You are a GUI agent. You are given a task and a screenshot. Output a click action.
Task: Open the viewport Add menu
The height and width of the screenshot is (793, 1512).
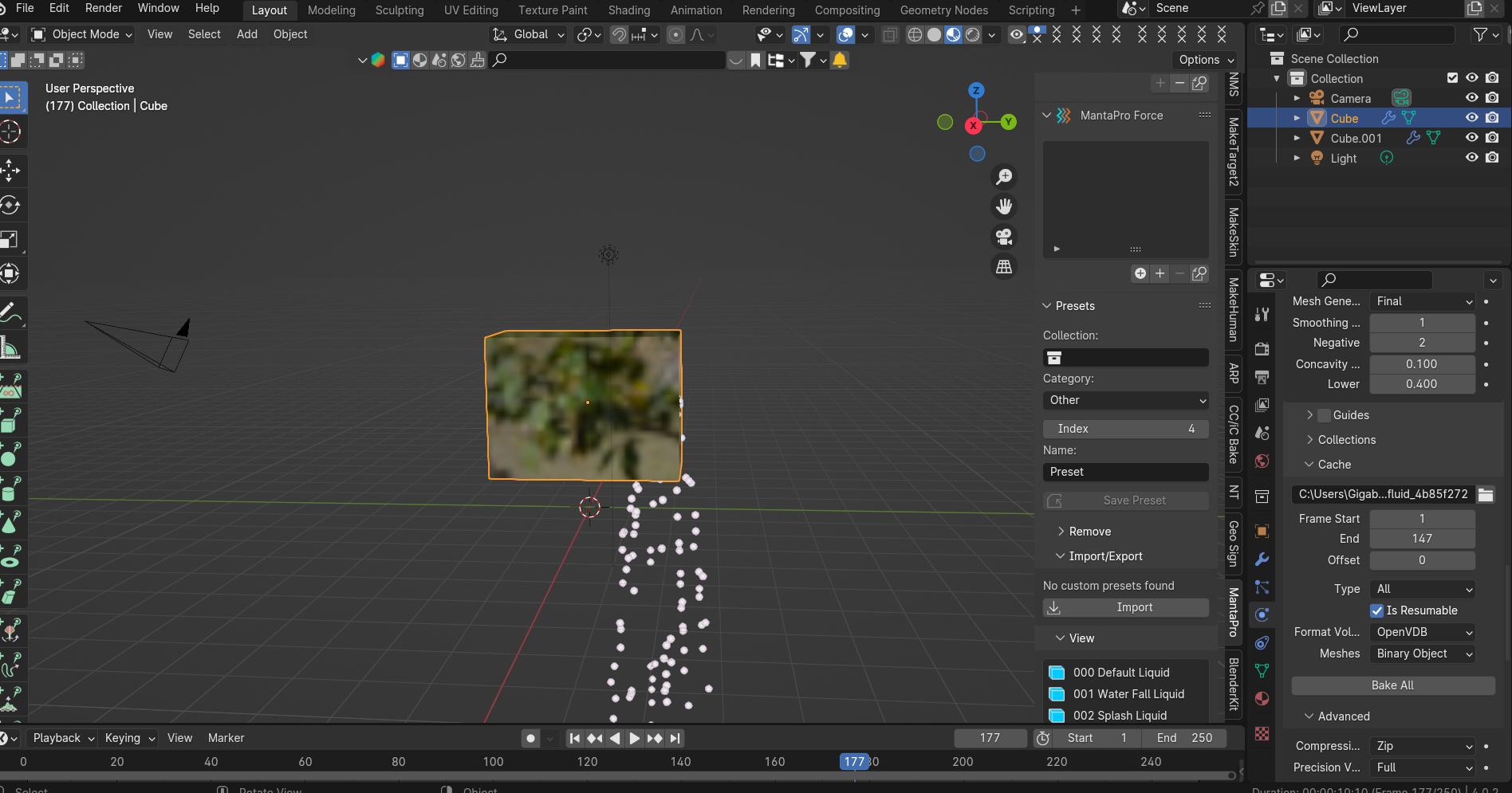coord(247,34)
